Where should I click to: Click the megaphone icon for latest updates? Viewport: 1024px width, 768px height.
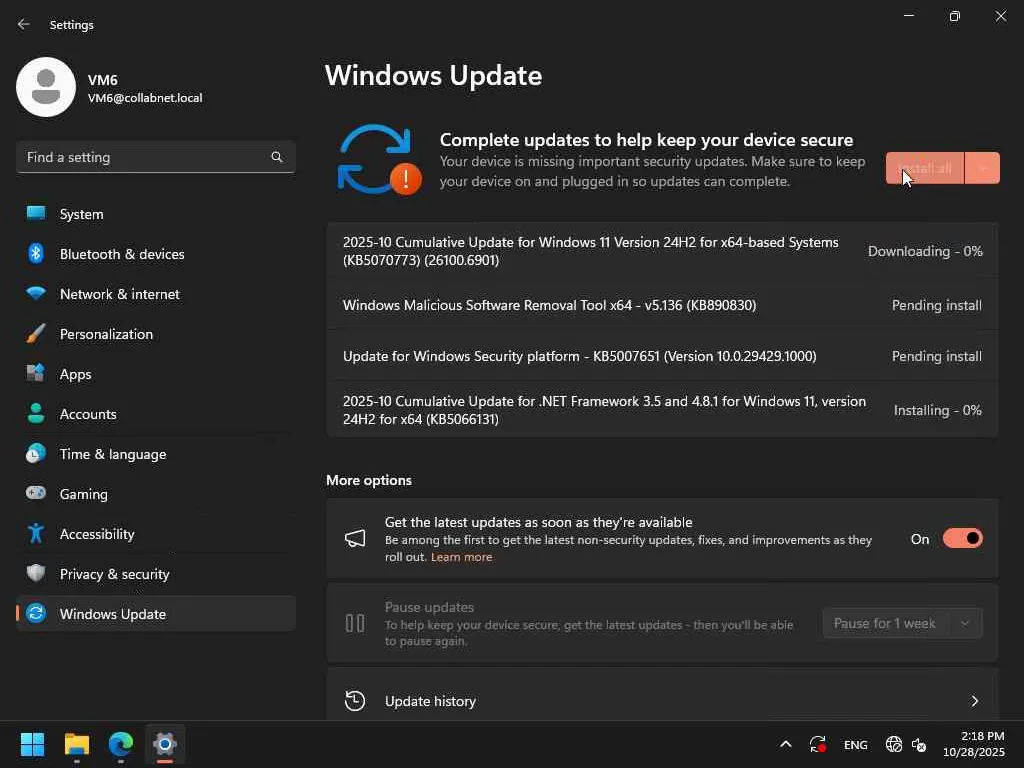pos(355,539)
